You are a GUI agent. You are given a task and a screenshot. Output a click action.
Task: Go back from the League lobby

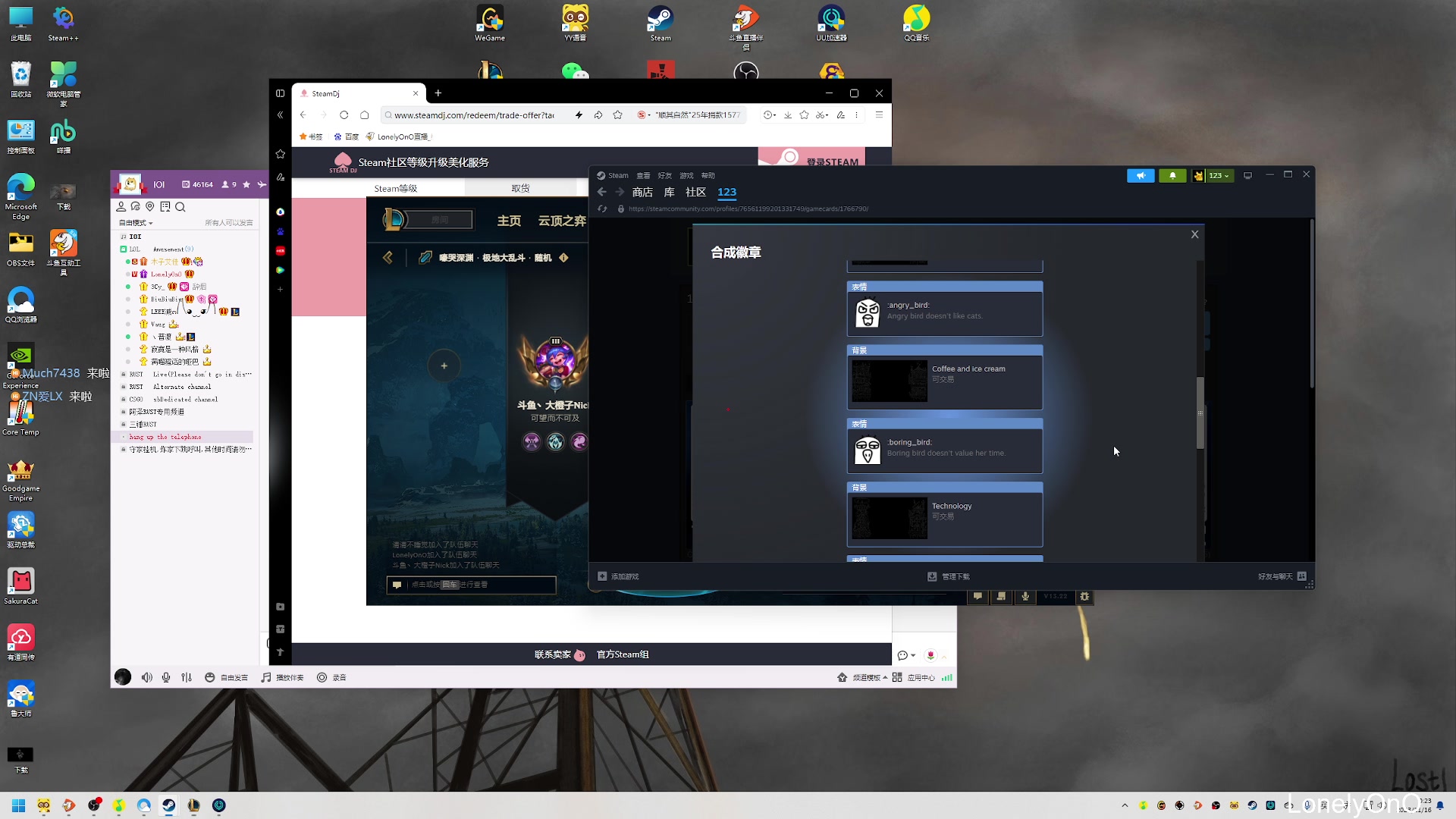[x=388, y=258]
